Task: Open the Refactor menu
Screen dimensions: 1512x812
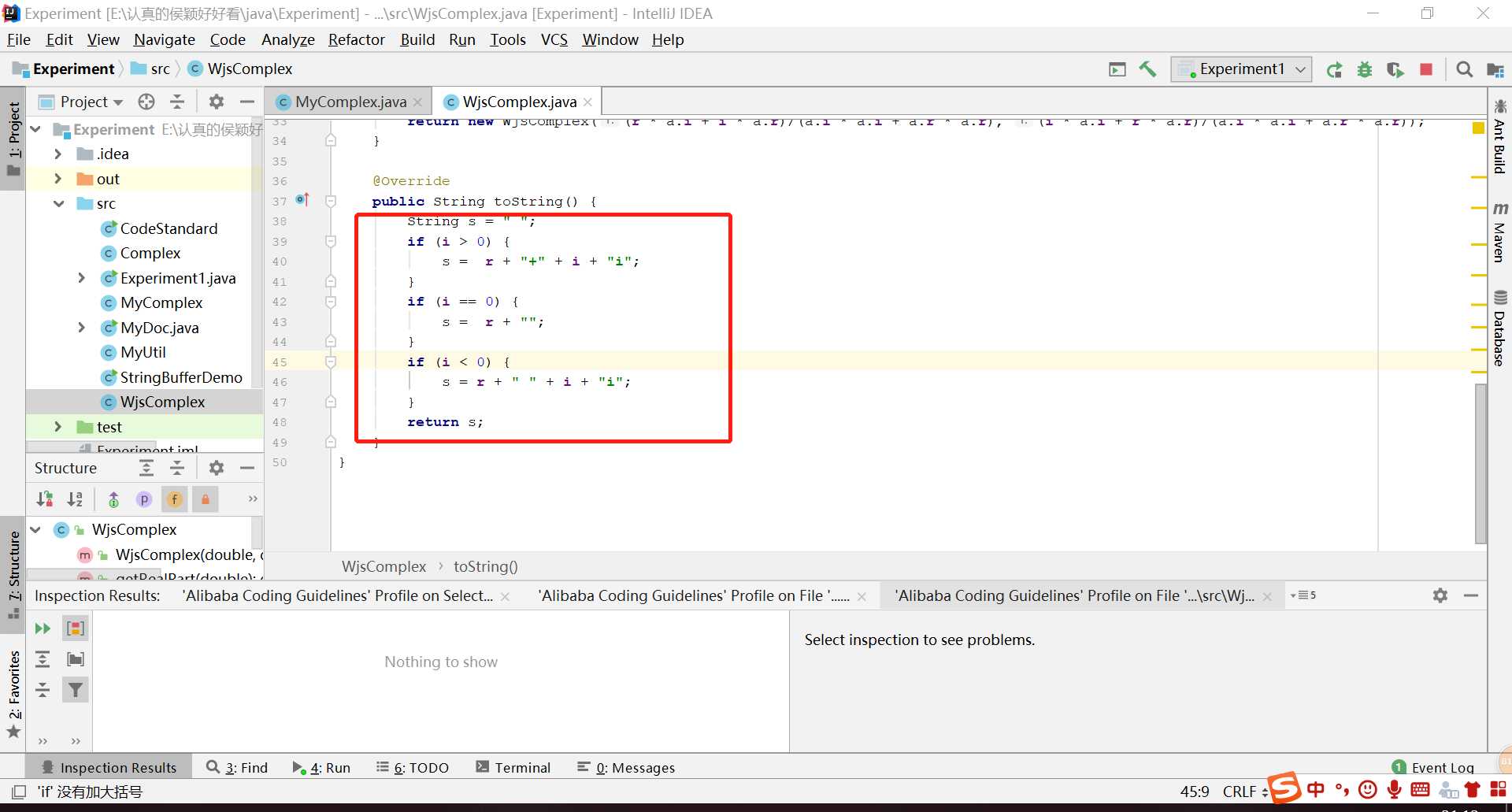Action: click(x=356, y=39)
